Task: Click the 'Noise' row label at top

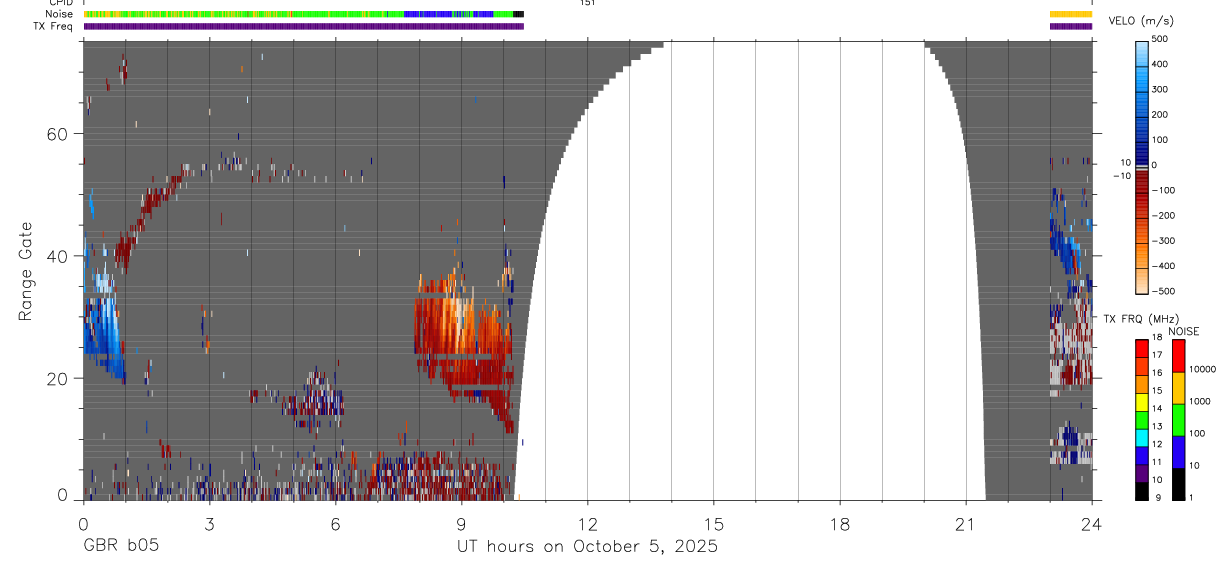Action: [59, 14]
